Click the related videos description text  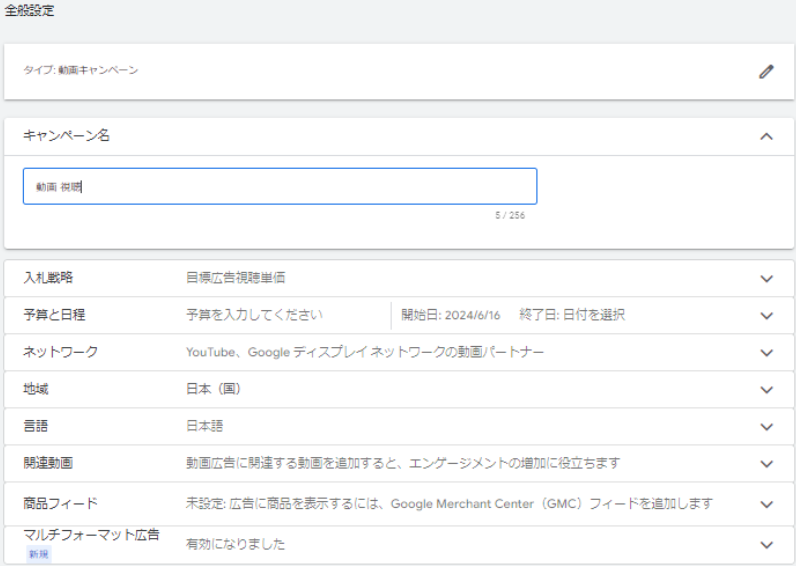[x=403, y=463]
